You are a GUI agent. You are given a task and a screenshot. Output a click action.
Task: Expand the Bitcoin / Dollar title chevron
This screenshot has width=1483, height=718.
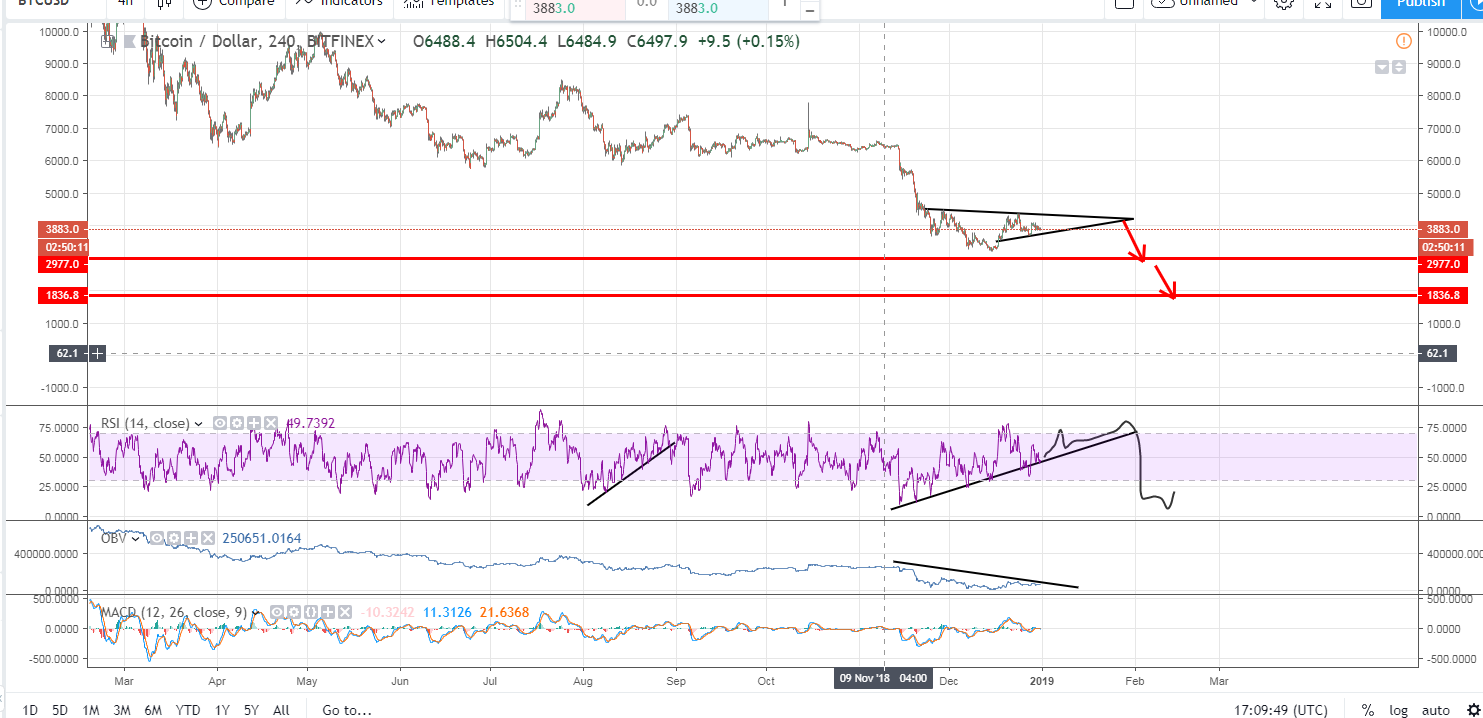pos(381,41)
